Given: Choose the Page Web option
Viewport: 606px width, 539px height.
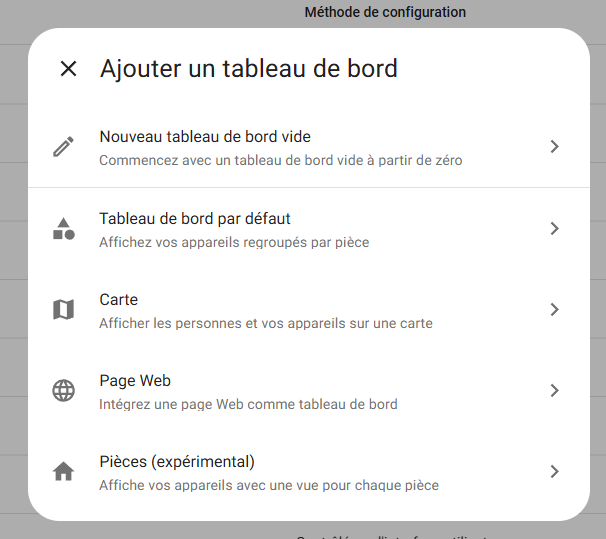Looking at the screenshot, I should coord(309,391).
